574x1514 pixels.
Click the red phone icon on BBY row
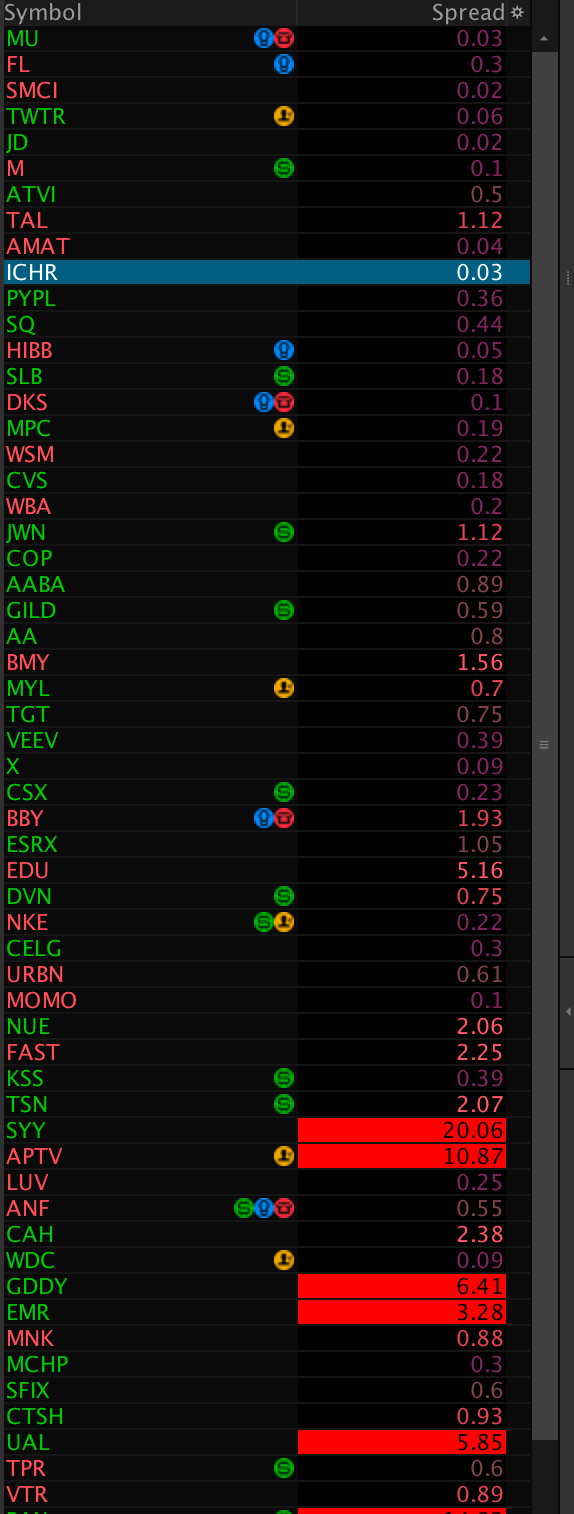click(x=284, y=819)
